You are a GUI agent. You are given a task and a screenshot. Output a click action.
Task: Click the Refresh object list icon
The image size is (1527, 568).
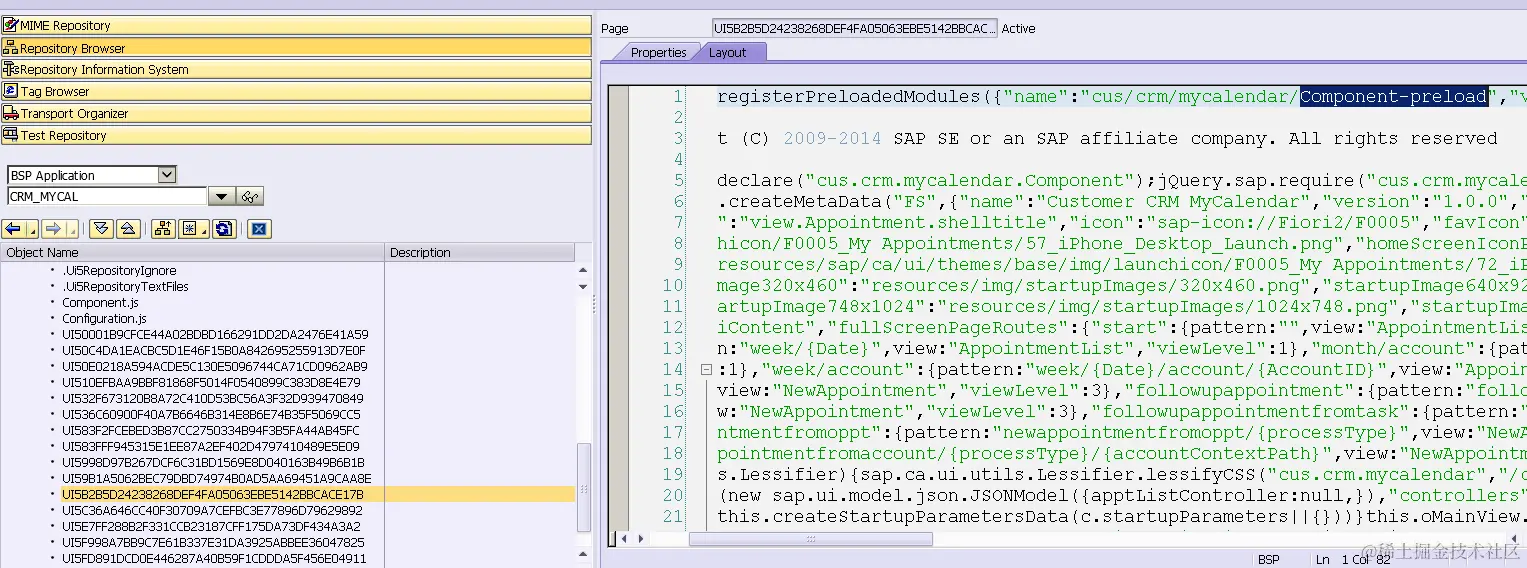(x=225, y=229)
